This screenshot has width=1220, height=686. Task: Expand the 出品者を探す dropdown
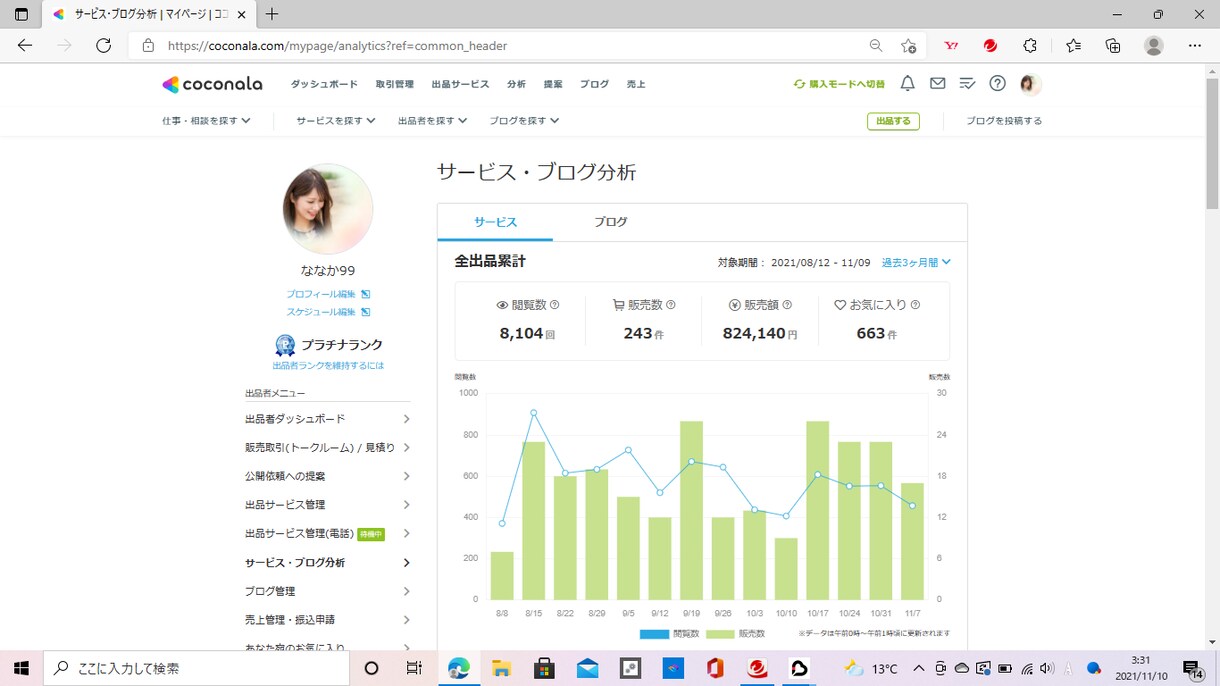(x=433, y=121)
